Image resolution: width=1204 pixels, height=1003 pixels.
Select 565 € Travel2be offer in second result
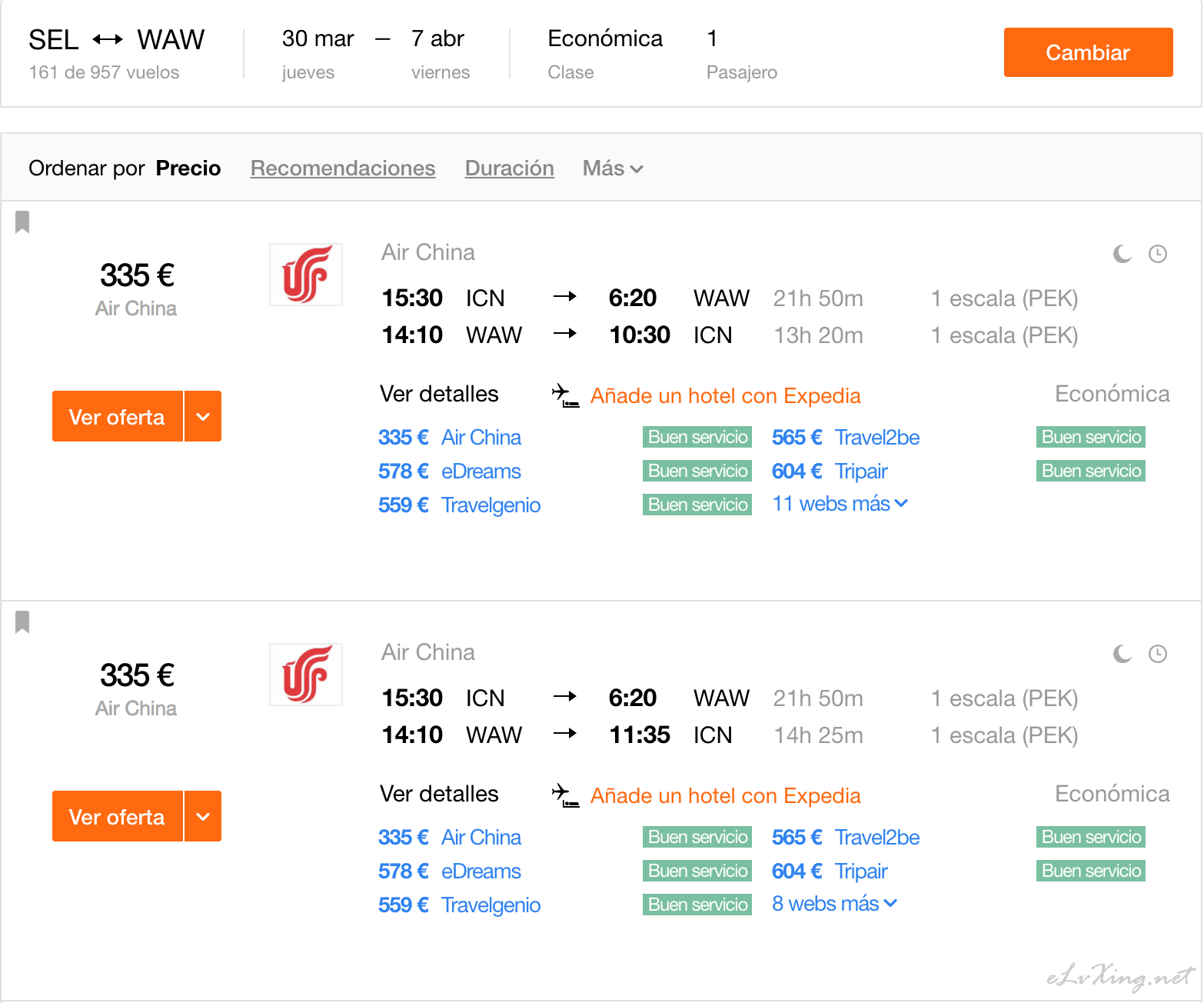pos(846,837)
